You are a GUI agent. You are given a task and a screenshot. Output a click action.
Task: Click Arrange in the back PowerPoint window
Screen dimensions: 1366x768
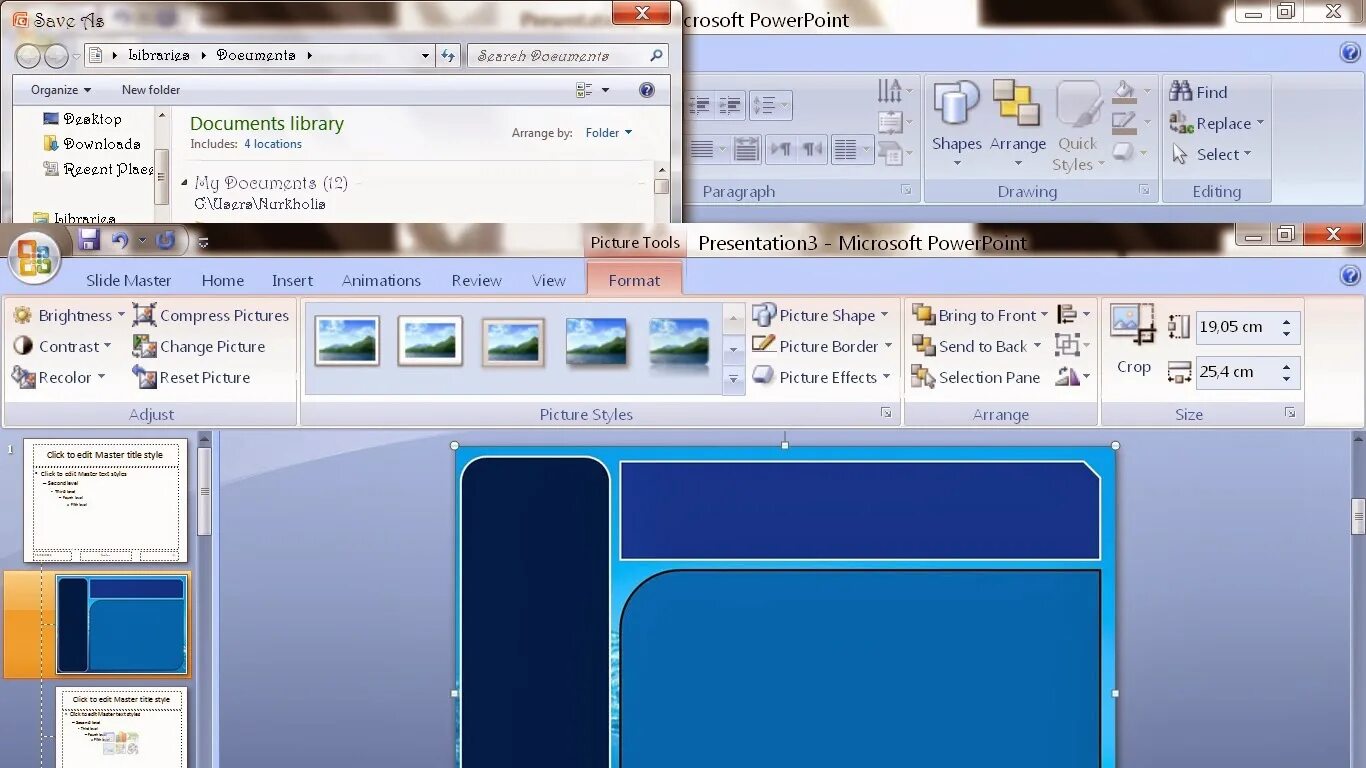[1018, 126]
